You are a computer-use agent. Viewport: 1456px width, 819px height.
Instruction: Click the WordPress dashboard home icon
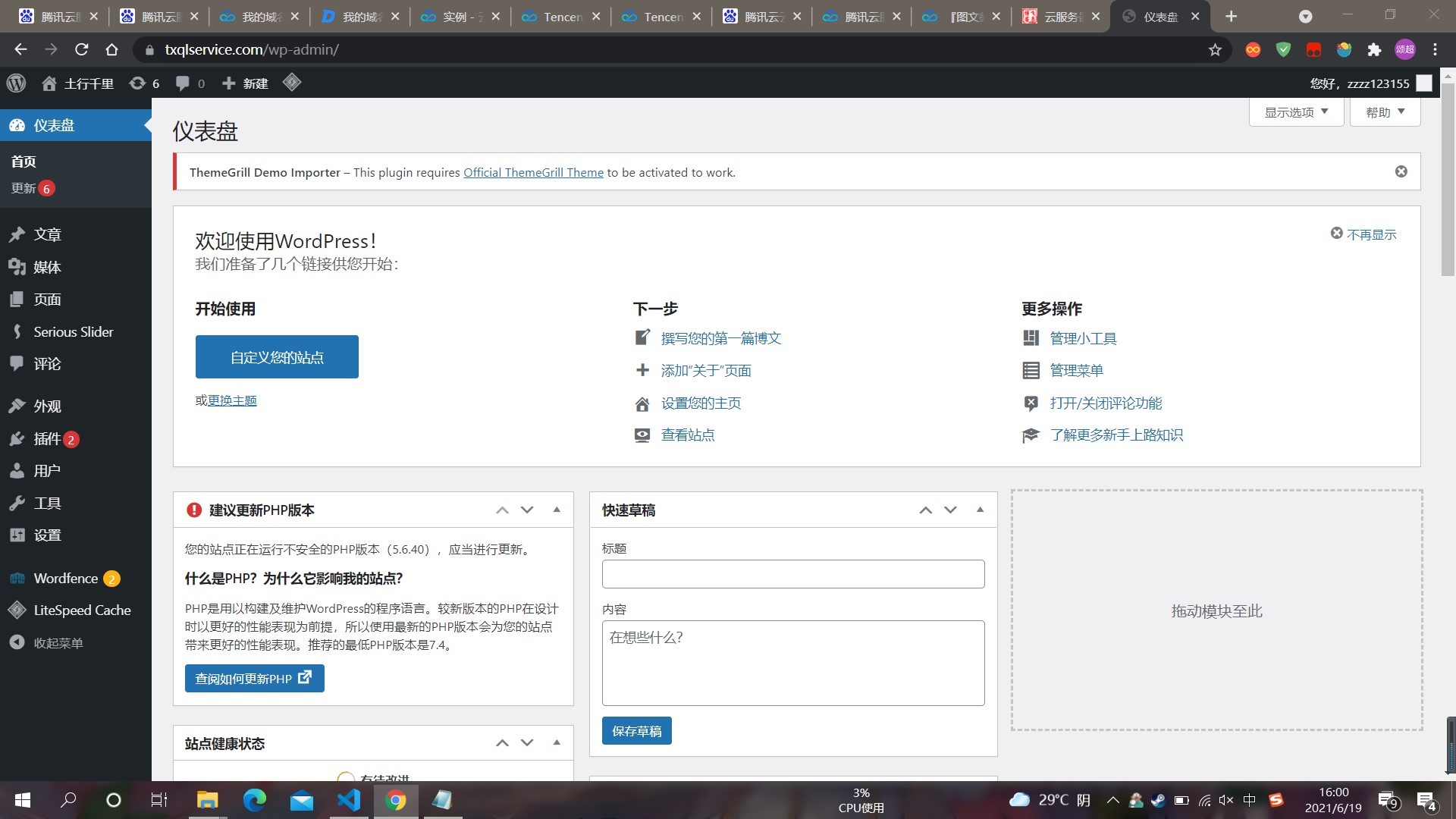[48, 83]
